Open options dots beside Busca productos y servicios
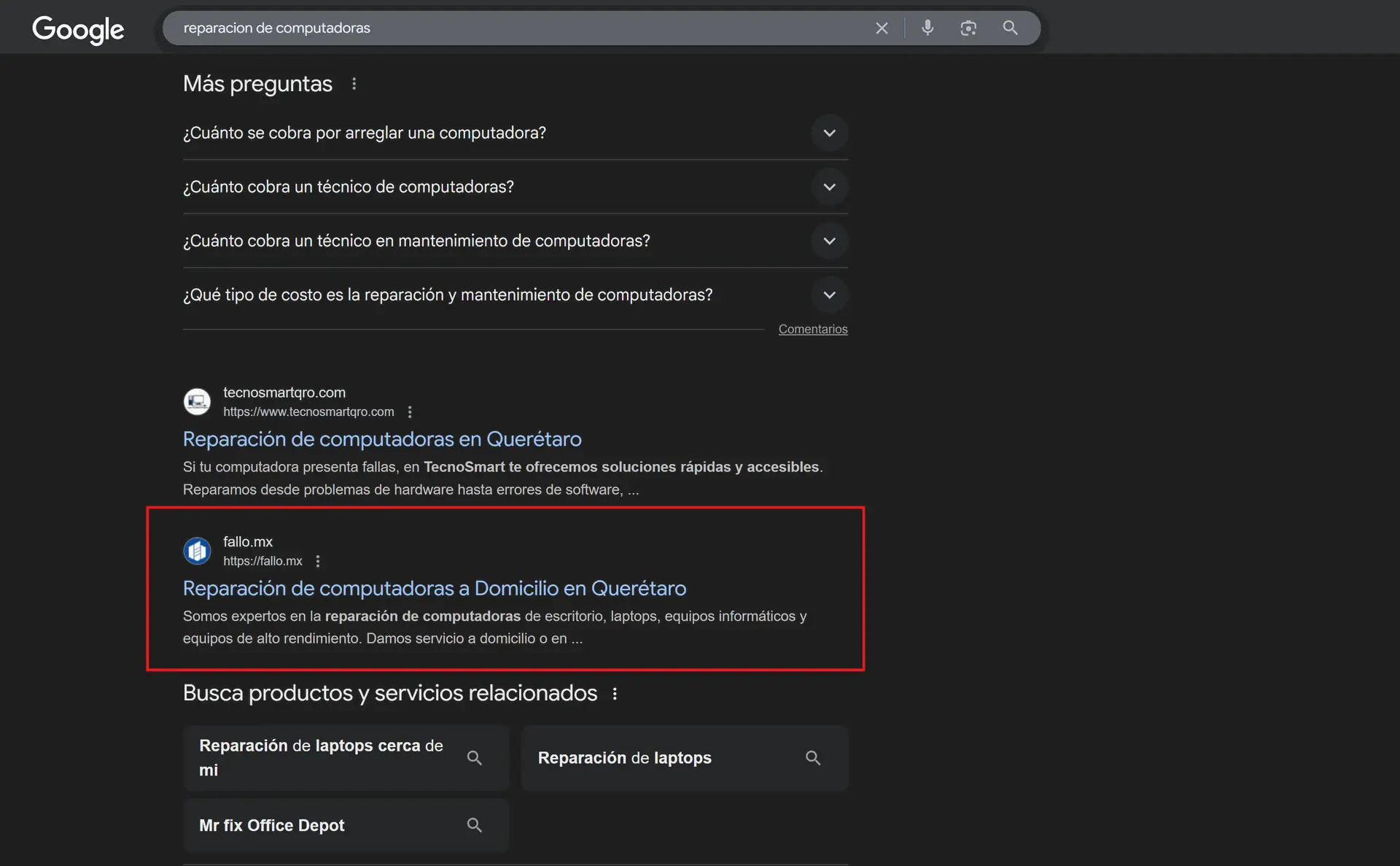The height and width of the screenshot is (866, 1400). (615, 694)
